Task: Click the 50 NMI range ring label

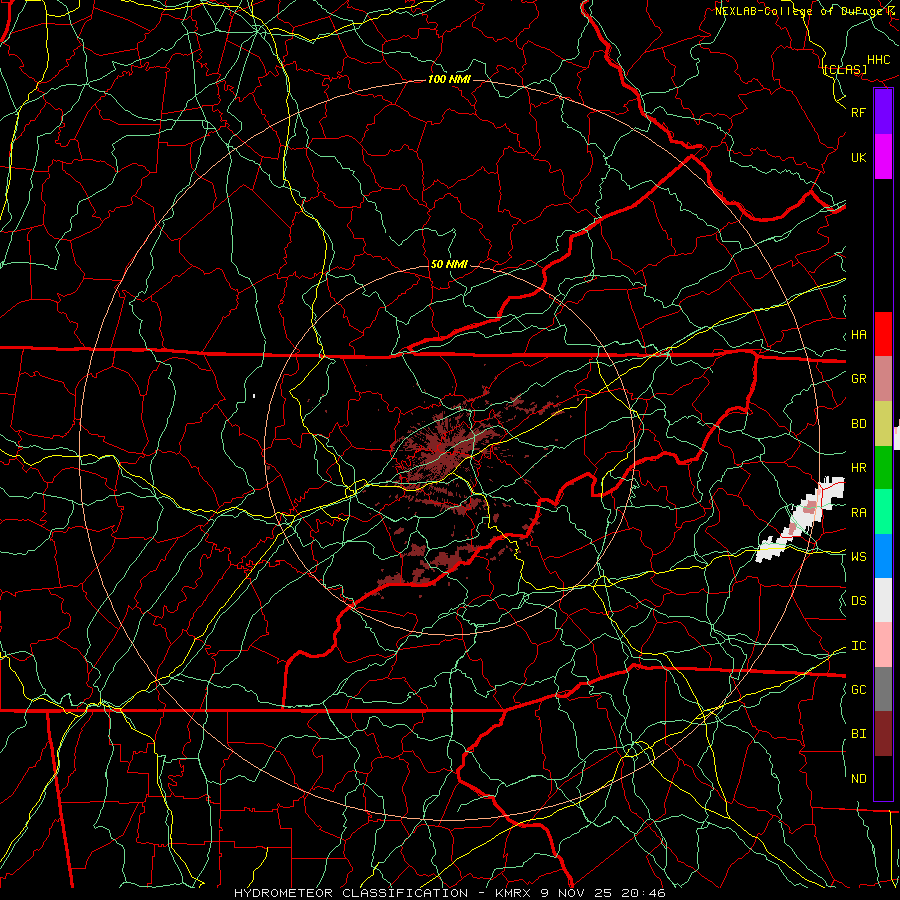Action: coord(449,264)
